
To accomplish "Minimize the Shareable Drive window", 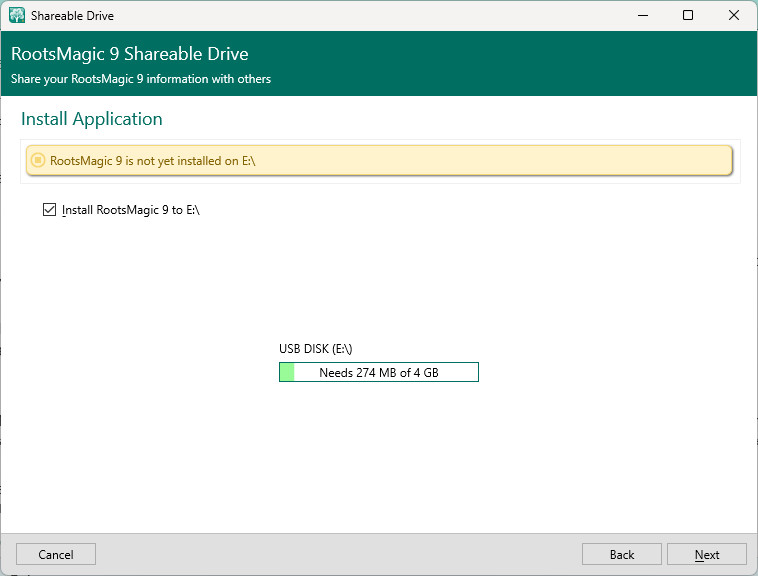I will click(642, 16).
